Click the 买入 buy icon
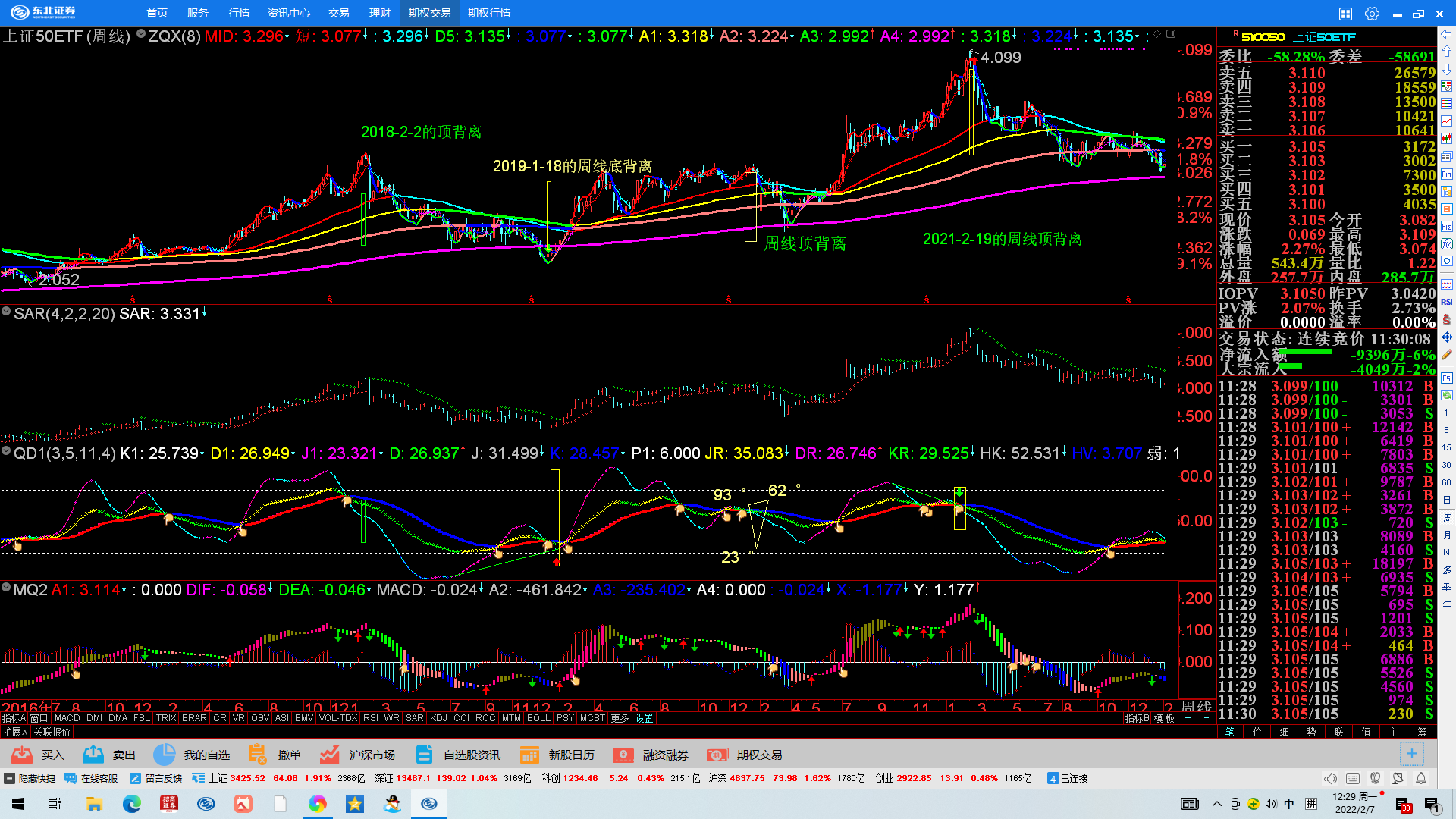The image size is (1456, 819). pyautogui.click(x=23, y=755)
